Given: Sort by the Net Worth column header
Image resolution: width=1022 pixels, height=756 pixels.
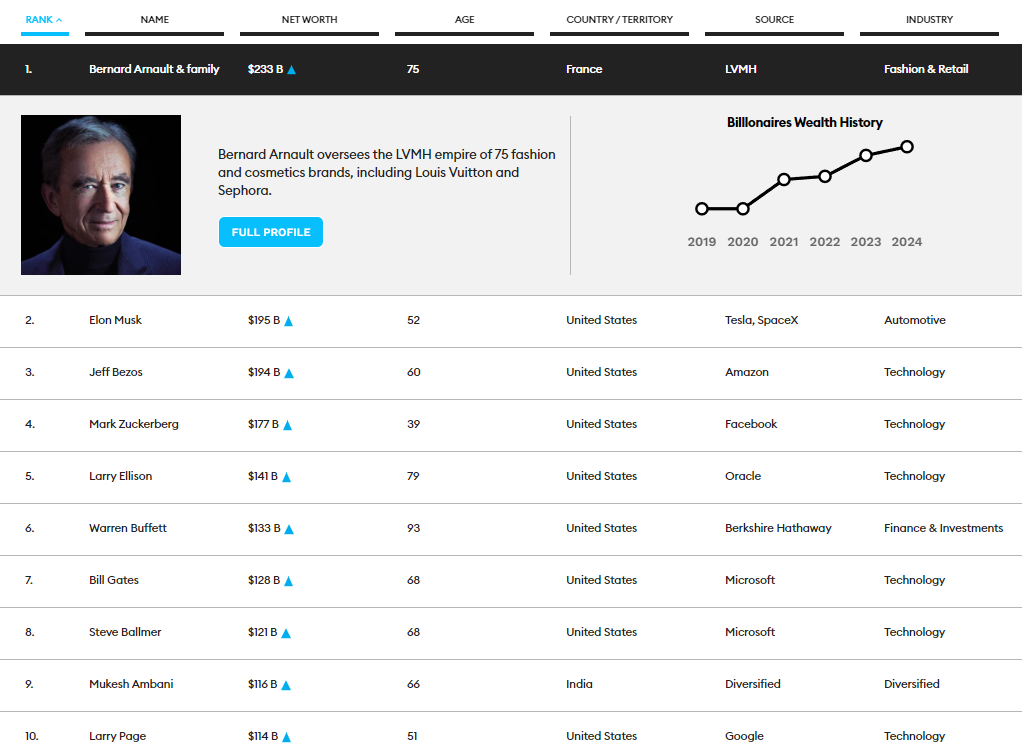Looking at the screenshot, I should click(x=309, y=19).
